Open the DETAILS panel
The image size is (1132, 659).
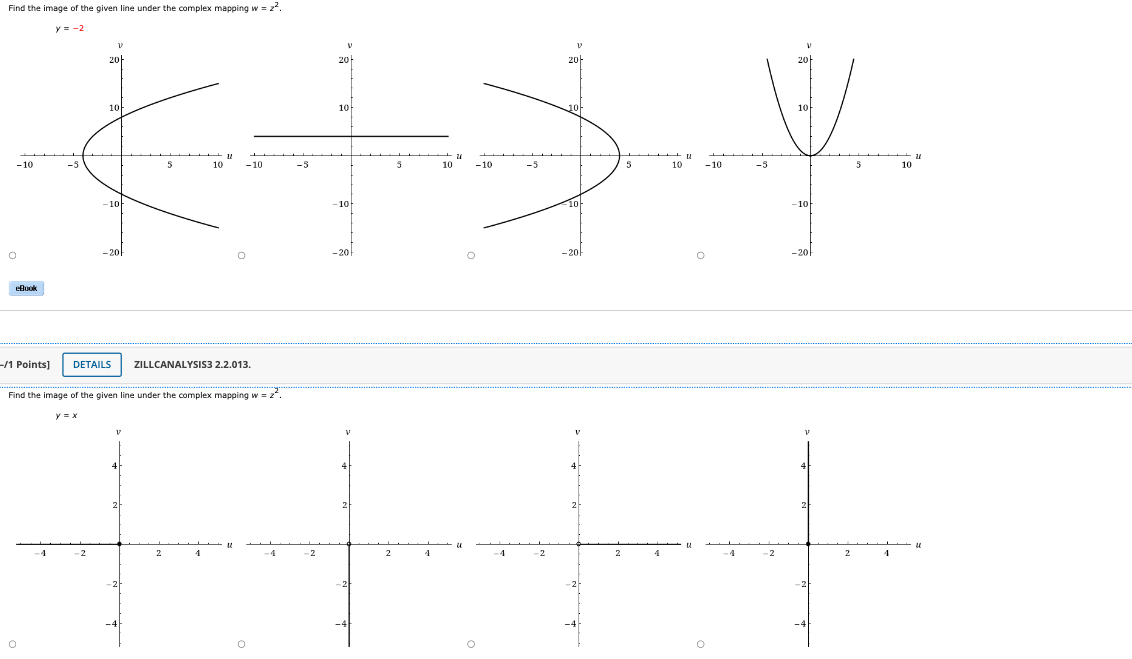click(91, 365)
